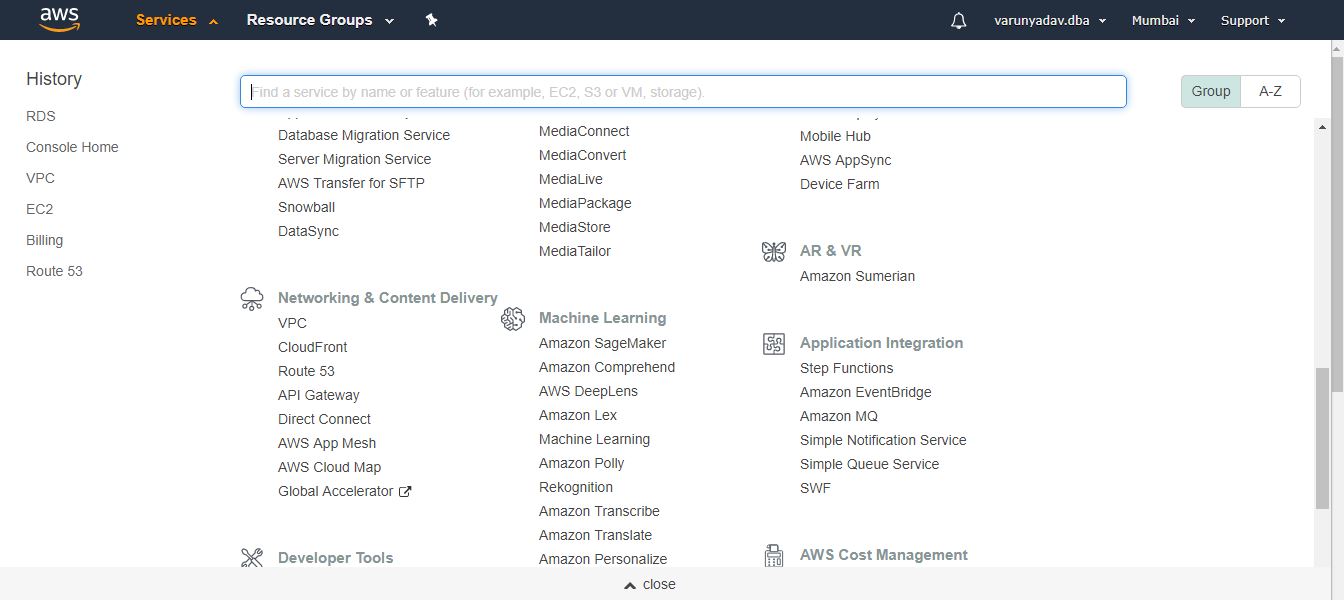Click the Developer Tools wrench icon
The height and width of the screenshot is (600, 1344).
click(x=252, y=557)
